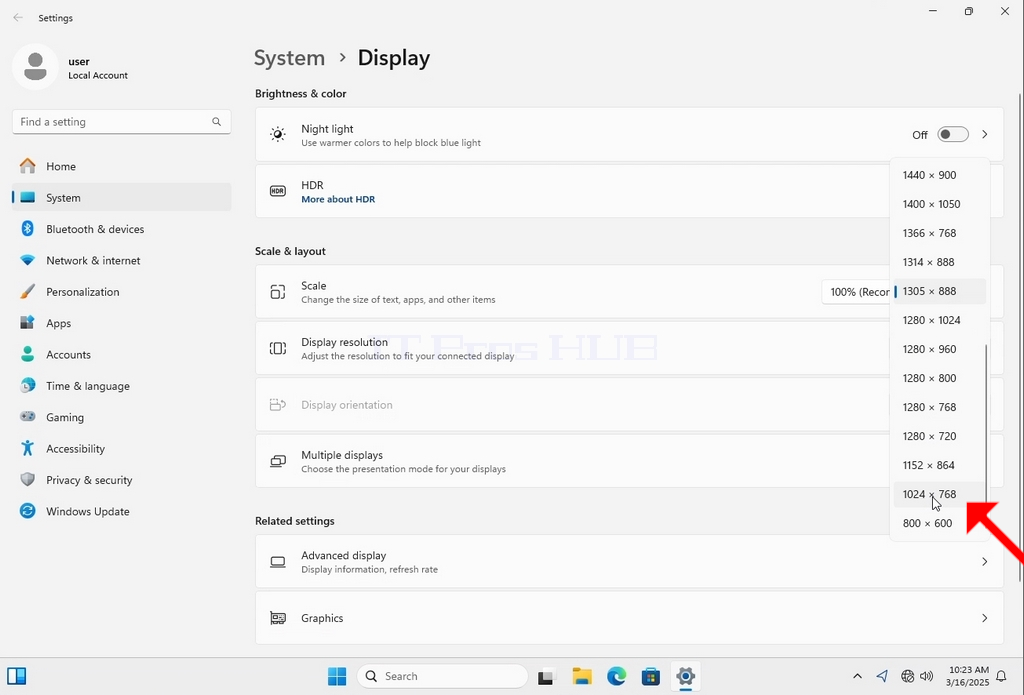Open the Scale 100% dropdown
1024x695 pixels.
[856, 292]
